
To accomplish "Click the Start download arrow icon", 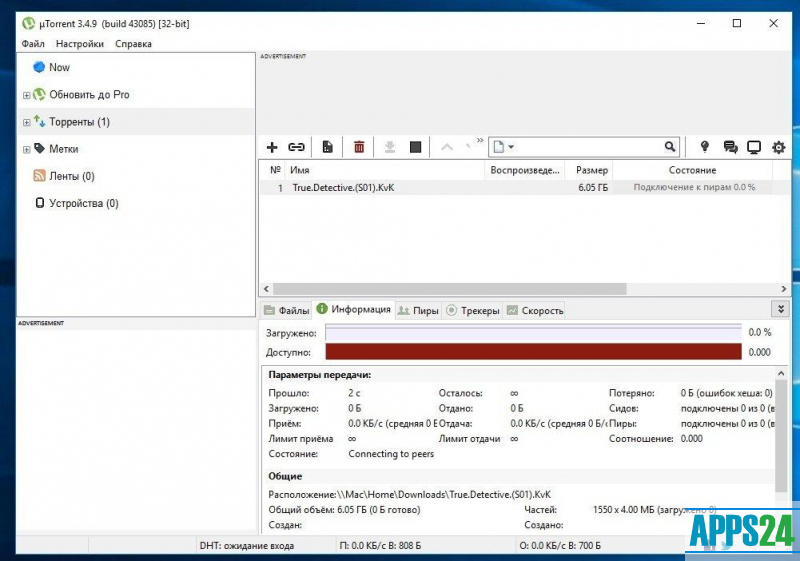I will pyautogui.click(x=390, y=147).
